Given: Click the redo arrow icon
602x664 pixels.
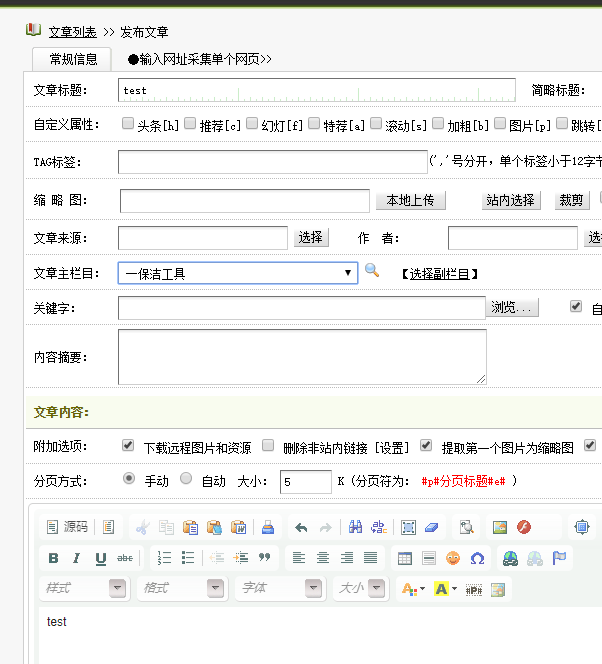Looking at the screenshot, I should click(325, 527).
